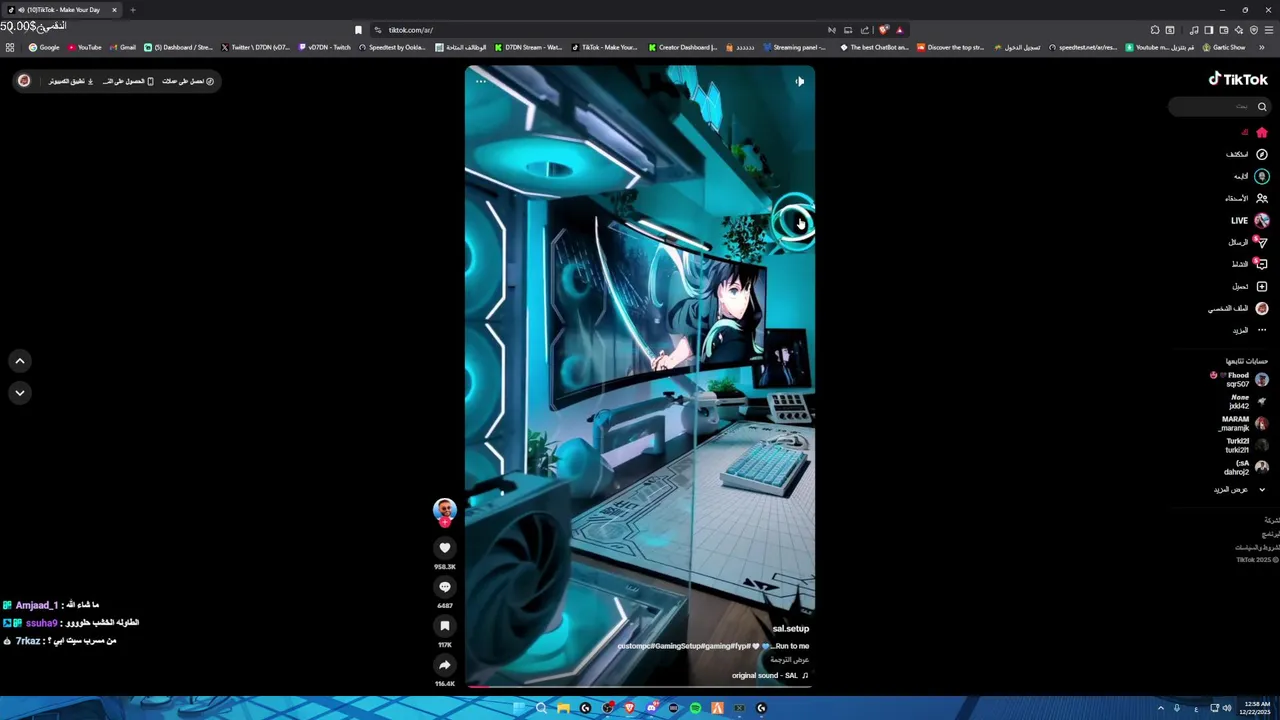Image resolution: width=1280 pixels, height=720 pixels.
Task: Open browser apps grid icon
Action: (10, 47)
